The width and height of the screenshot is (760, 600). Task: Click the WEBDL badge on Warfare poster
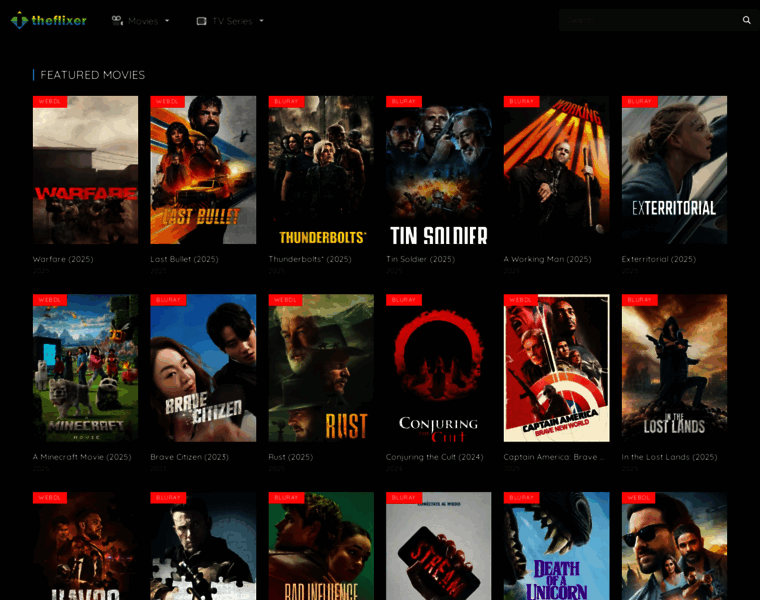coord(50,101)
